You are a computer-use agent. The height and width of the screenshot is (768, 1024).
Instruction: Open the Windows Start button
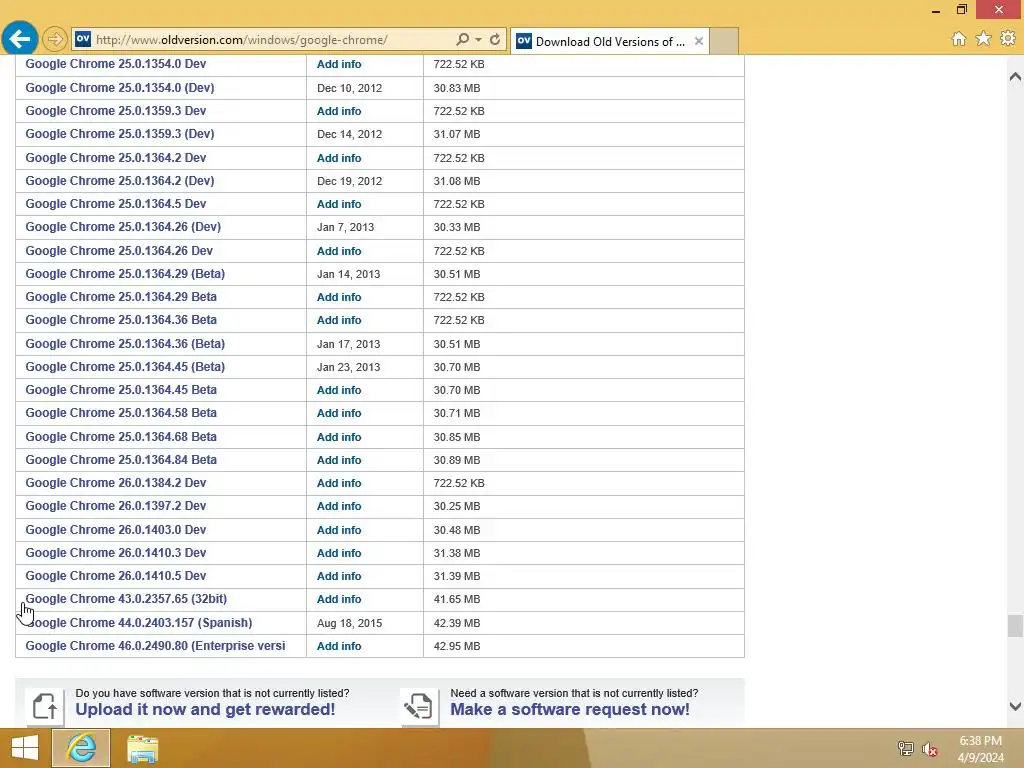25,748
